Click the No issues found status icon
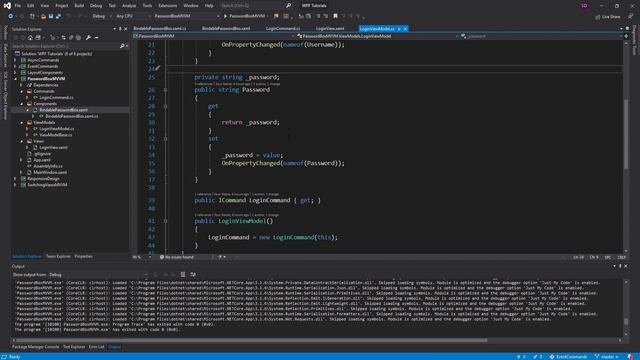 tap(162, 257)
